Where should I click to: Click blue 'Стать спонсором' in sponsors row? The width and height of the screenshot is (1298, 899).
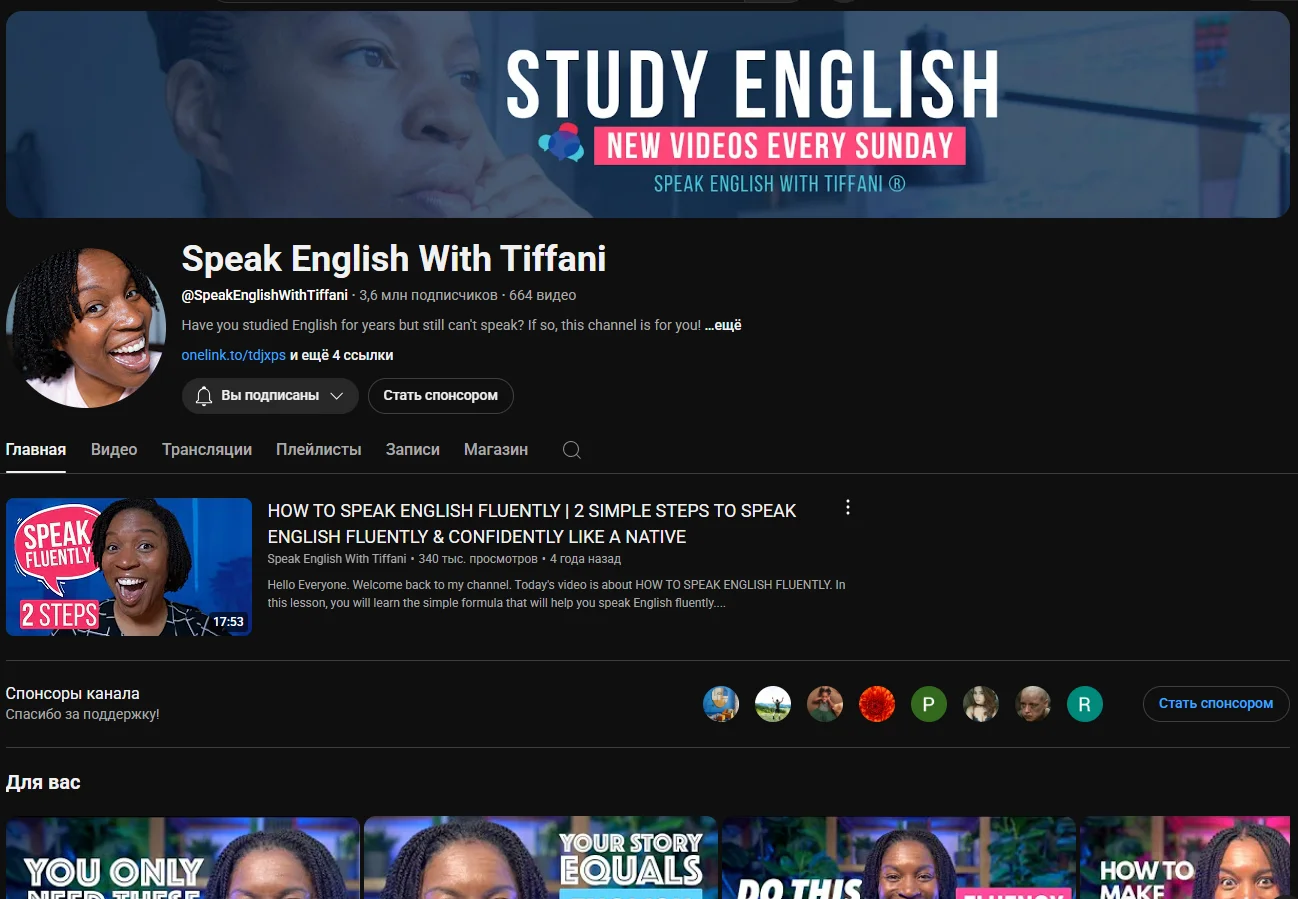tap(1216, 704)
